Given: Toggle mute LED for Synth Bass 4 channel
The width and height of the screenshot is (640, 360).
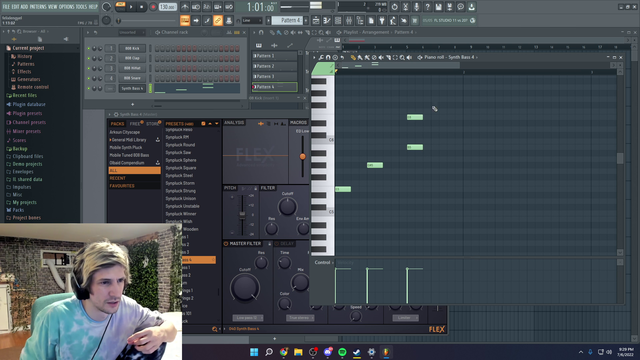Looking at the screenshot, I should coord(89,88).
